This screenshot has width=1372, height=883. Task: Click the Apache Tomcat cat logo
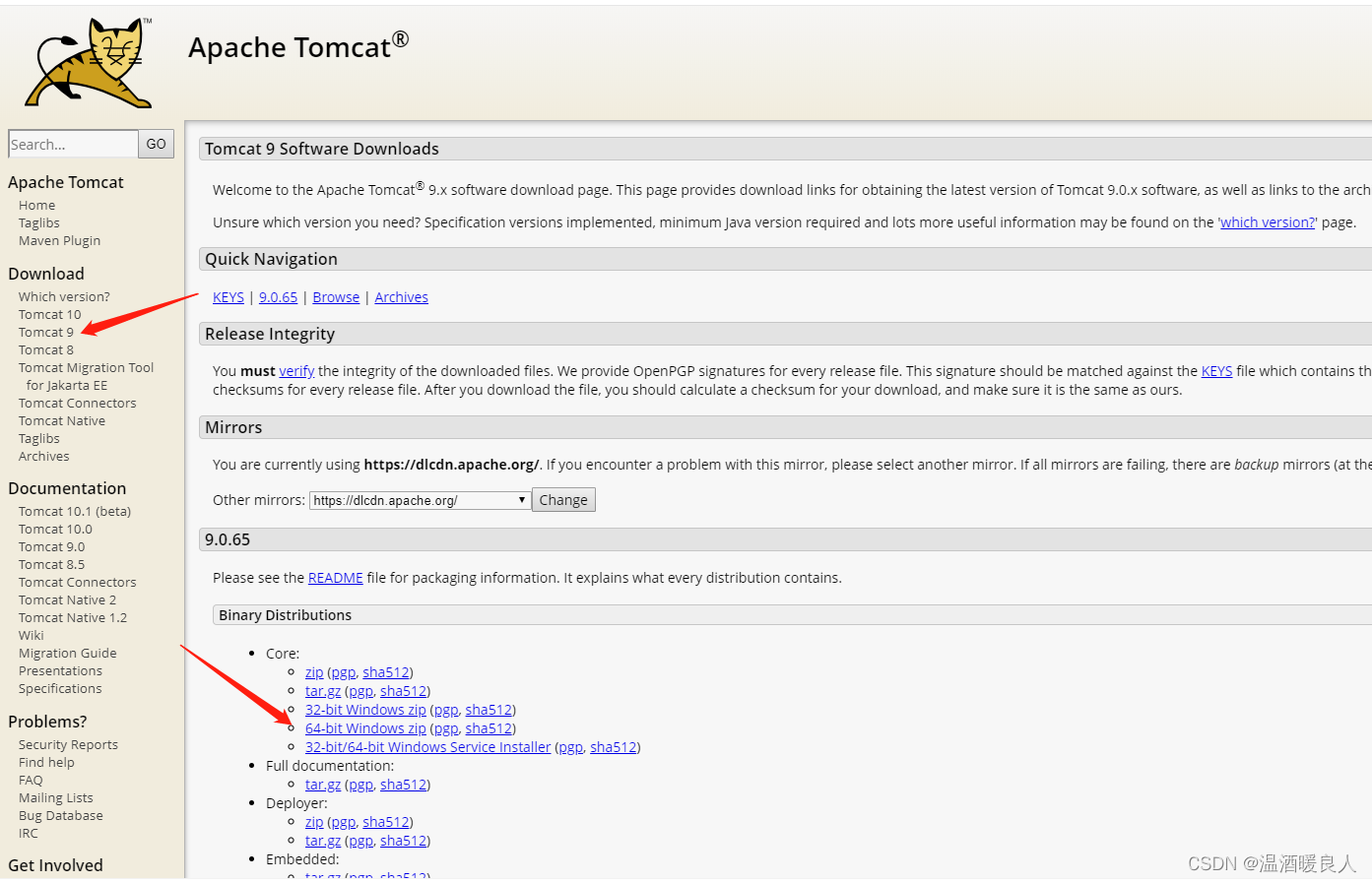coord(89,62)
